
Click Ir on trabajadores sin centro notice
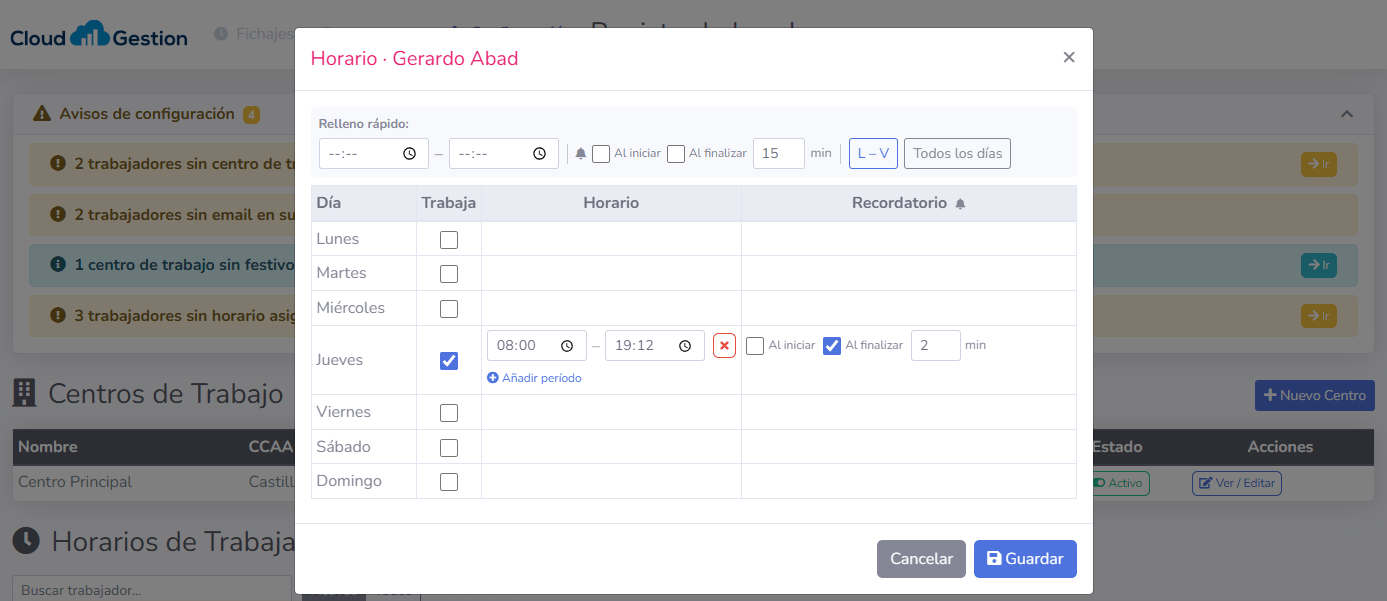coord(1318,164)
